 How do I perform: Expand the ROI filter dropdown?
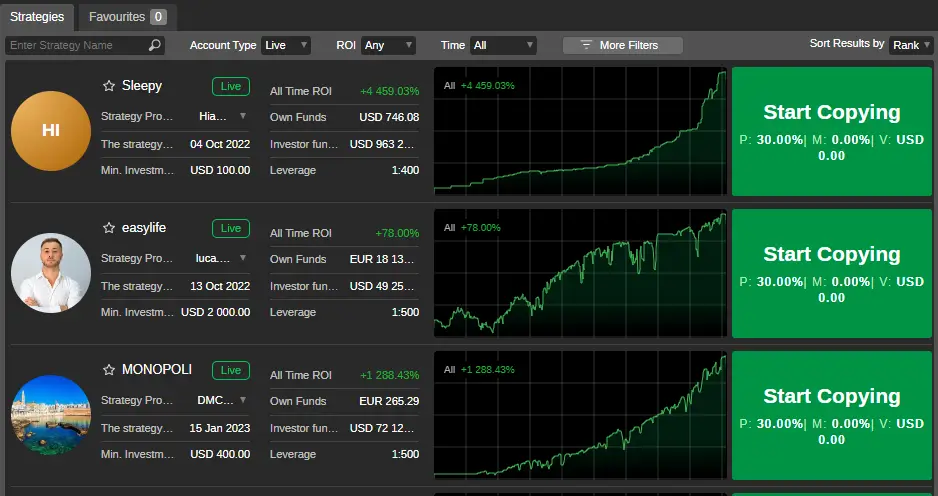click(x=388, y=45)
